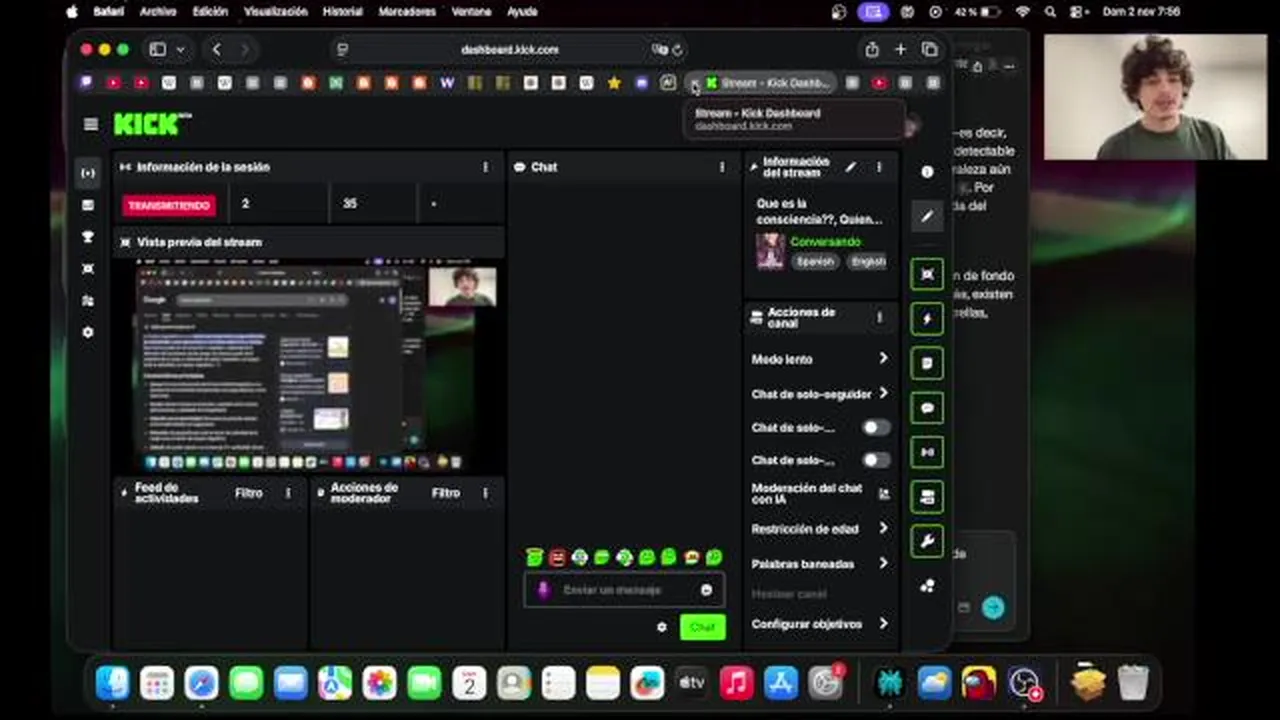Open the achievements trophy icon in sidebar
Screen dimensions: 1280x720
tap(88, 237)
